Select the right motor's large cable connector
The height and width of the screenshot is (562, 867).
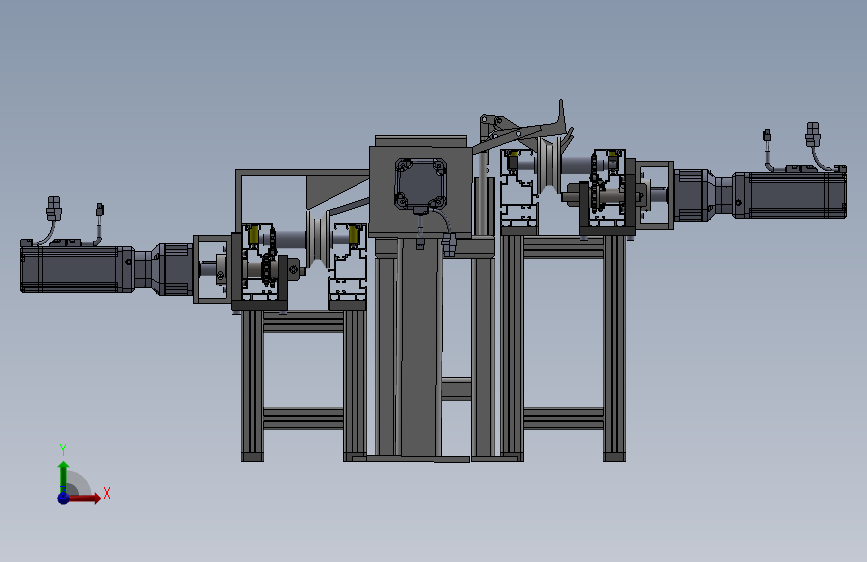pyautogui.click(x=812, y=134)
